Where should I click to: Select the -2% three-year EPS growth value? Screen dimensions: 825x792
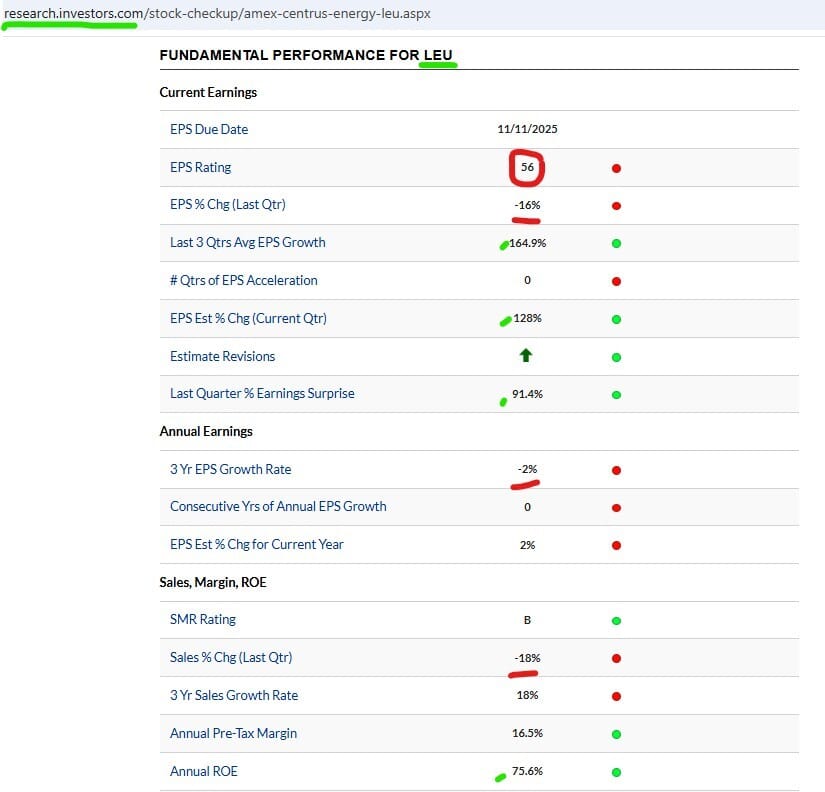click(x=527, y=469)
